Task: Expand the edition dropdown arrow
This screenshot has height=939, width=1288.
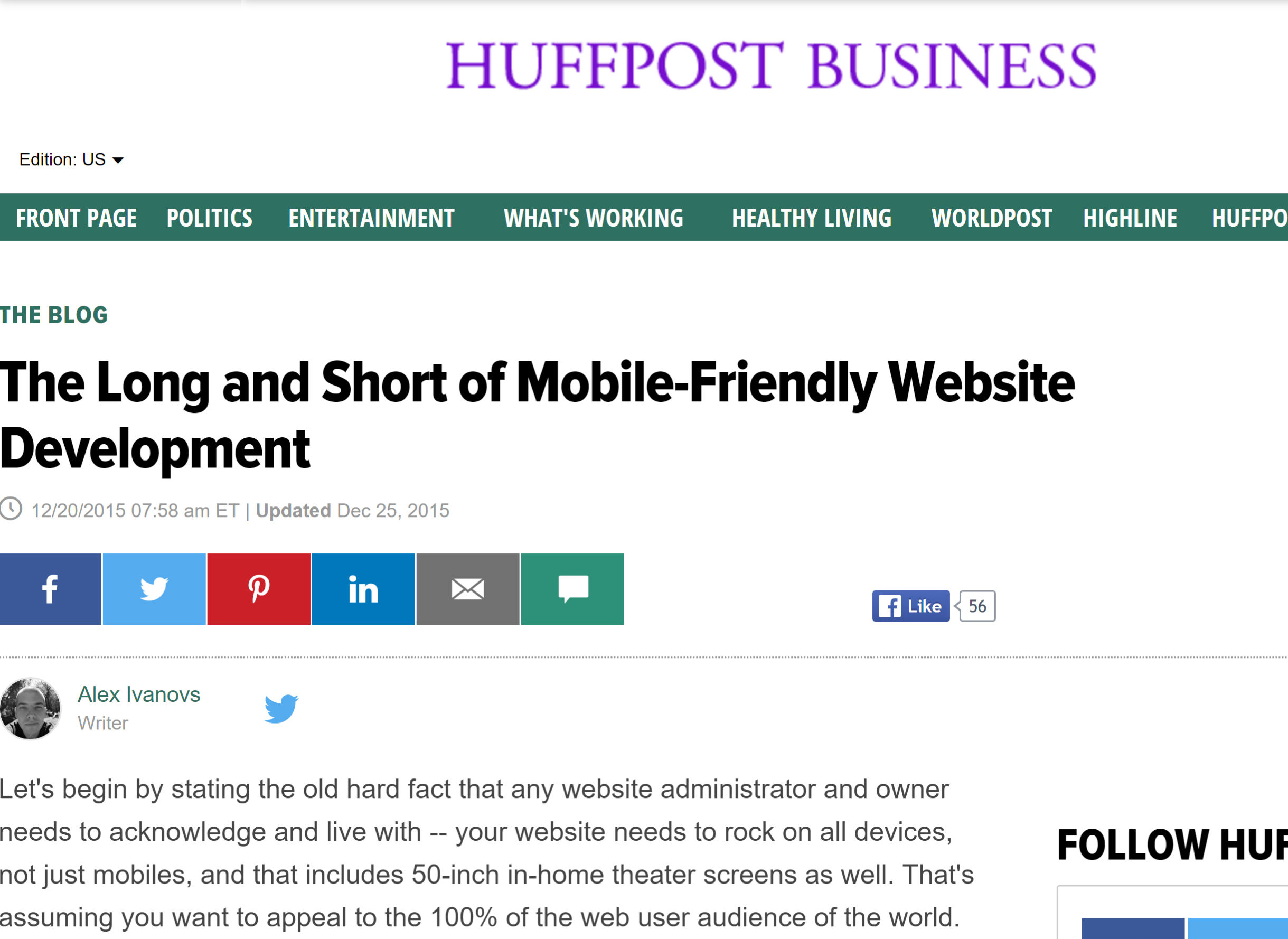Action: [x=118, y=161]
